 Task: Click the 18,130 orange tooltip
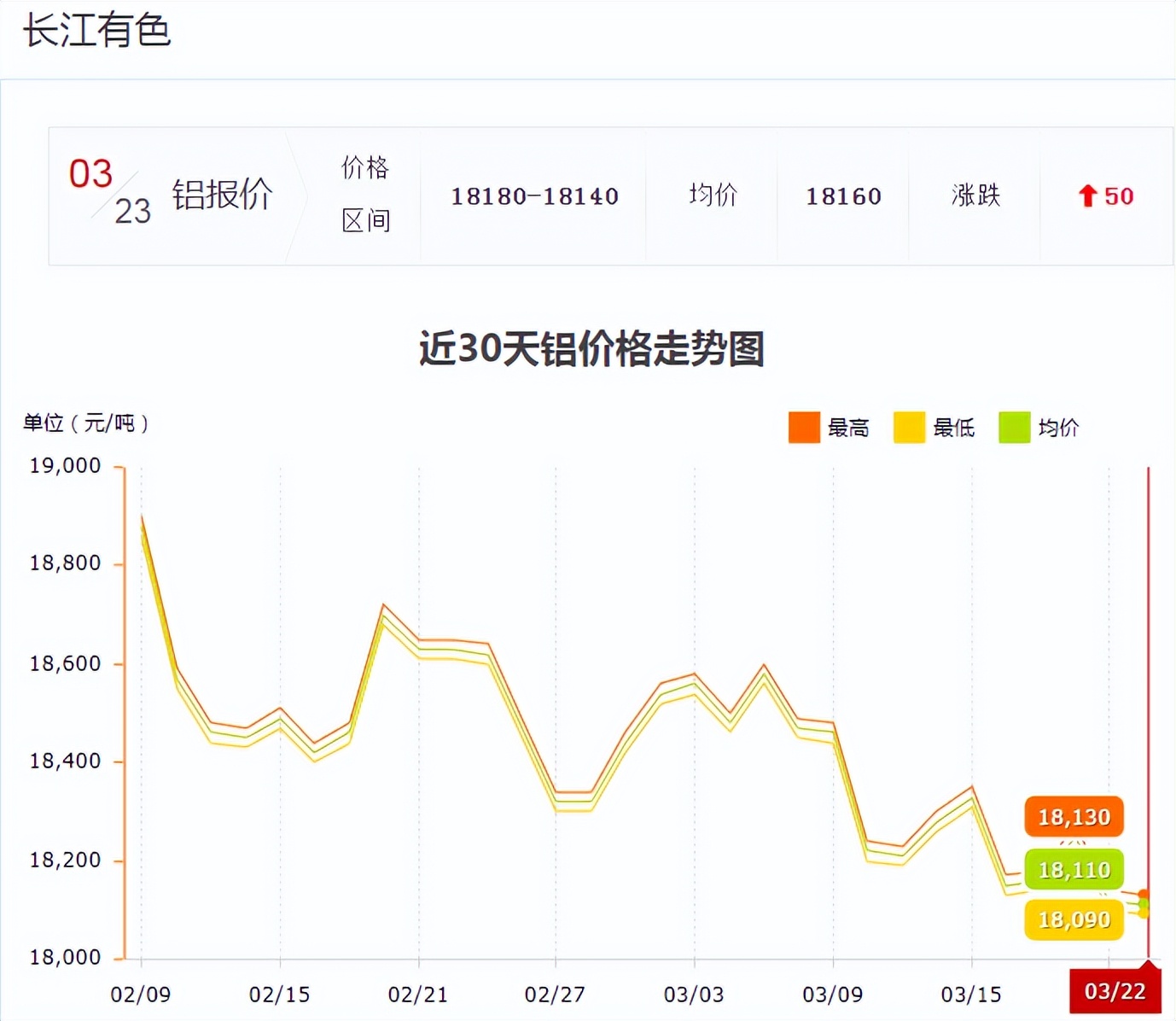pyautogui.click(x=1074, y=817)
